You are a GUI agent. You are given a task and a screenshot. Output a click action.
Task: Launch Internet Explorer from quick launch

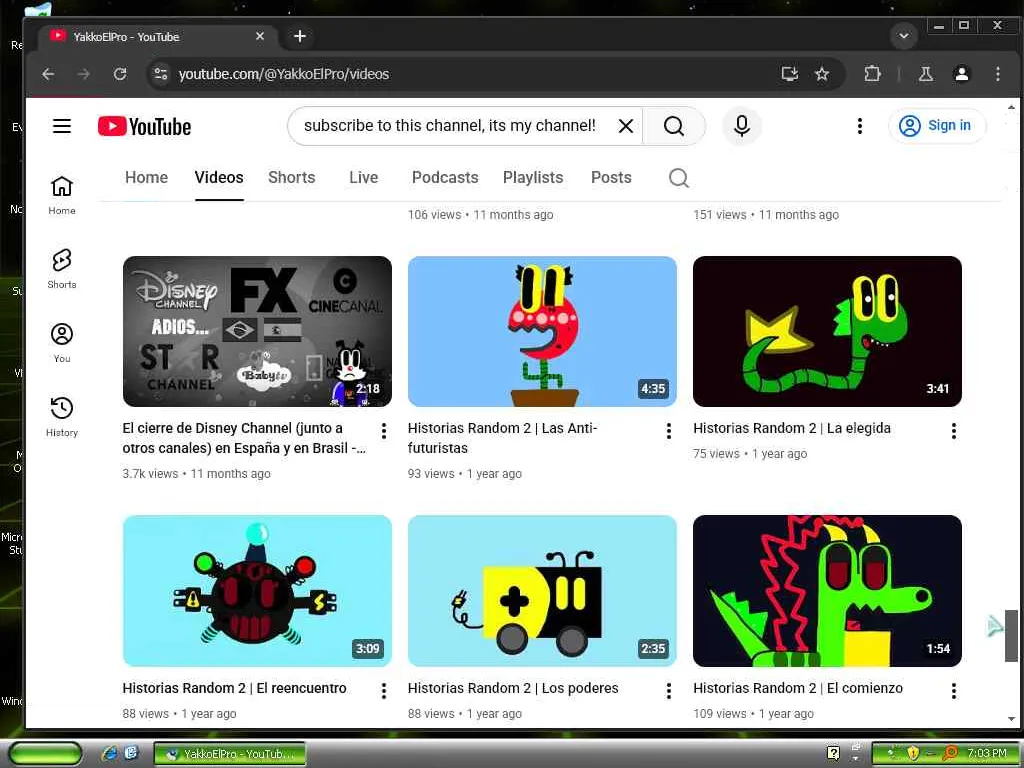[x=109, y=754]
